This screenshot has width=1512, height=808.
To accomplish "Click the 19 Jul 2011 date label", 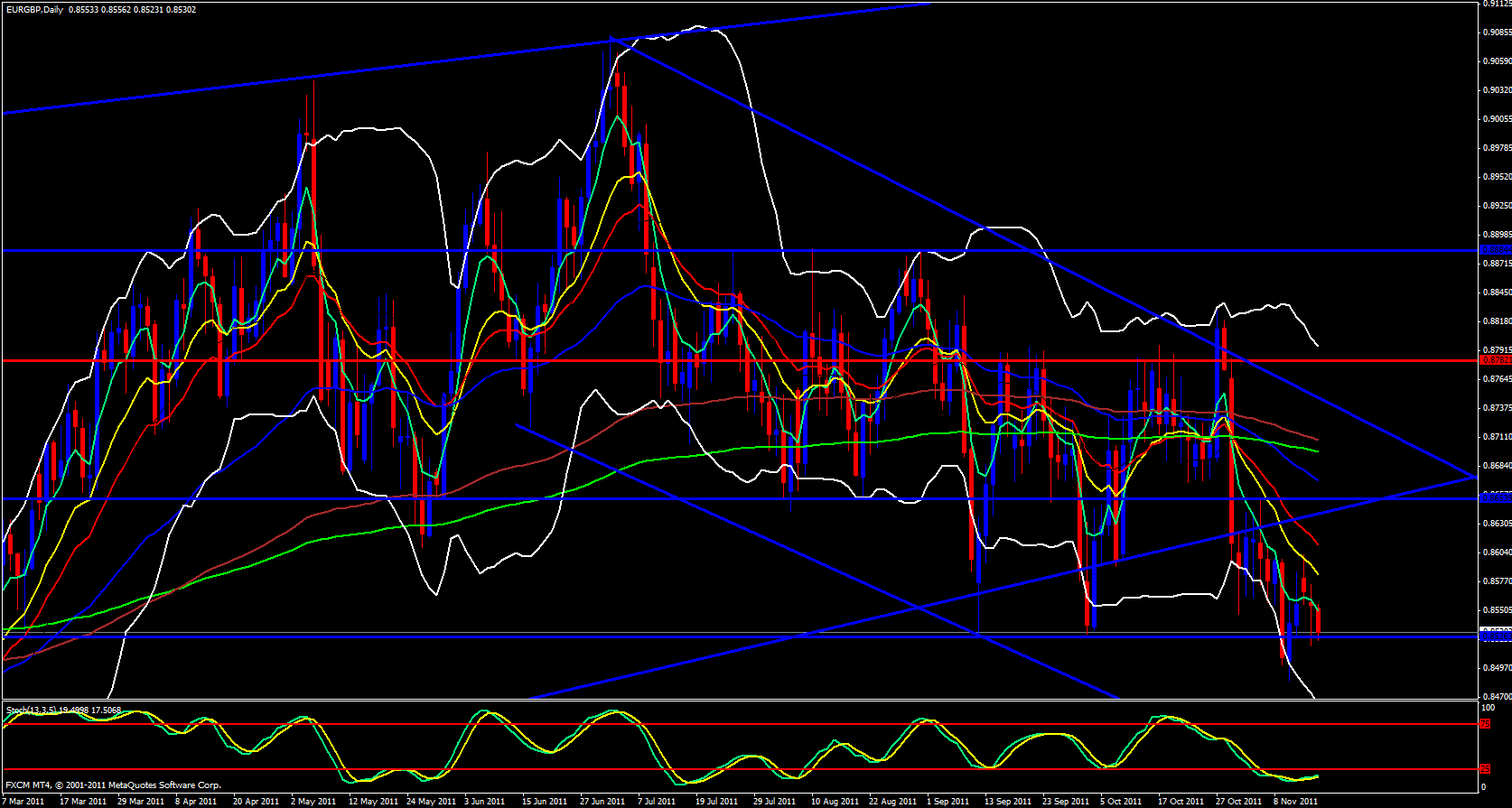I will (x=717, y=801).
